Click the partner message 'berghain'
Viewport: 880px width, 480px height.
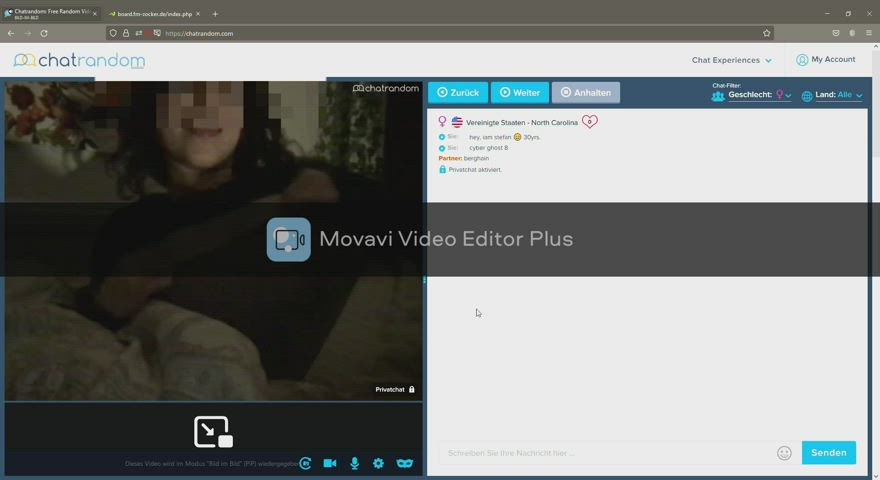click(x=476, y=158)
